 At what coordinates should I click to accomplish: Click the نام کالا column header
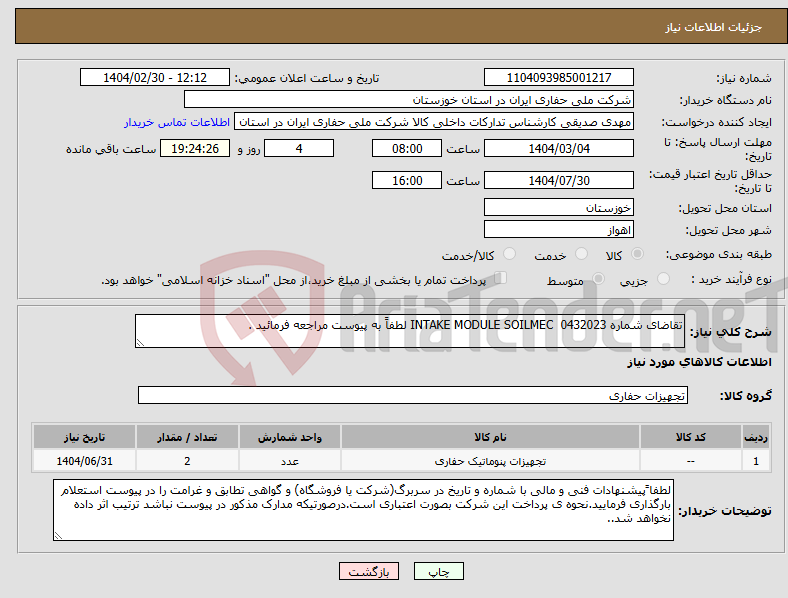tap(490, 437)
